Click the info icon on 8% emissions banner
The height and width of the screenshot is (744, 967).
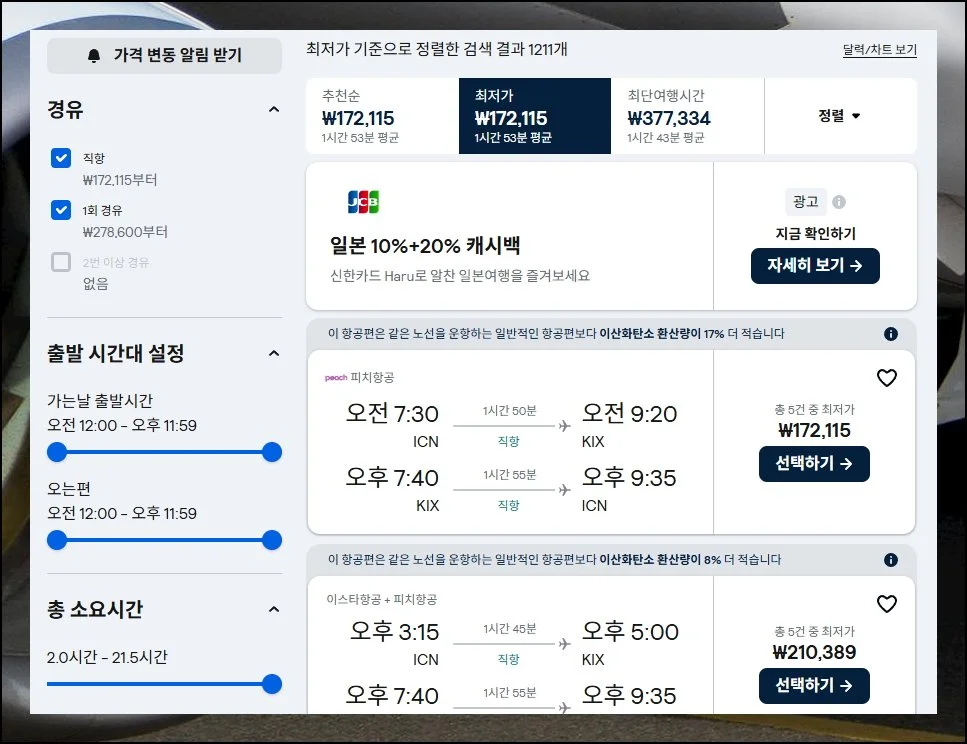click(x=891, y=560)
